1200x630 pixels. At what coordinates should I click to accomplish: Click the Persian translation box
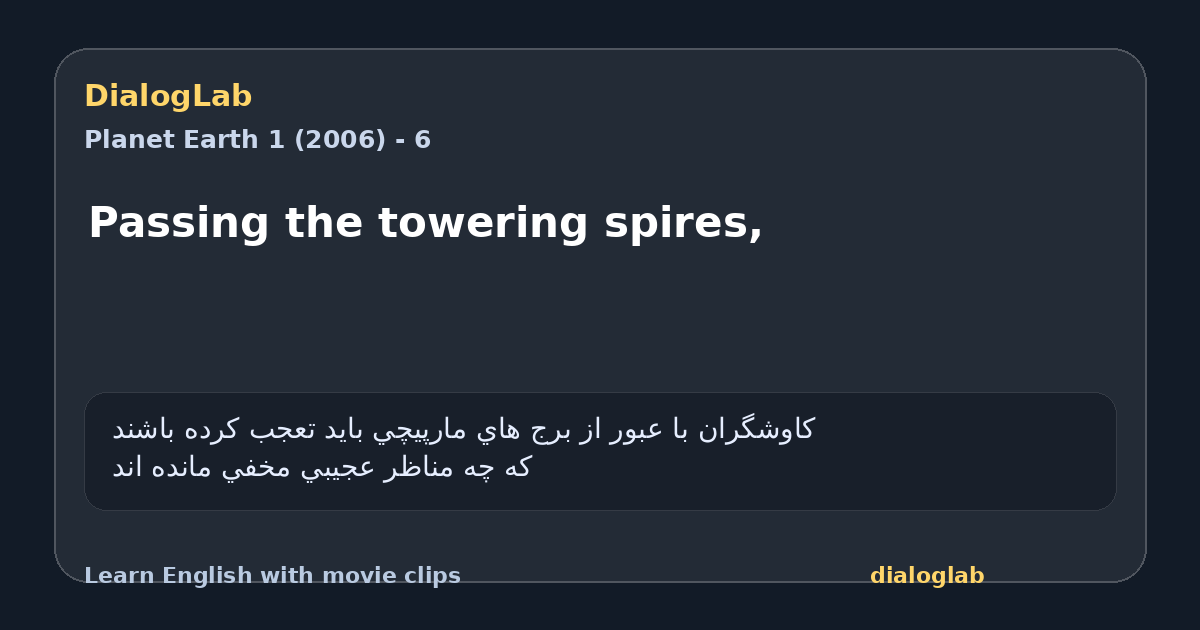click(600, 451)
